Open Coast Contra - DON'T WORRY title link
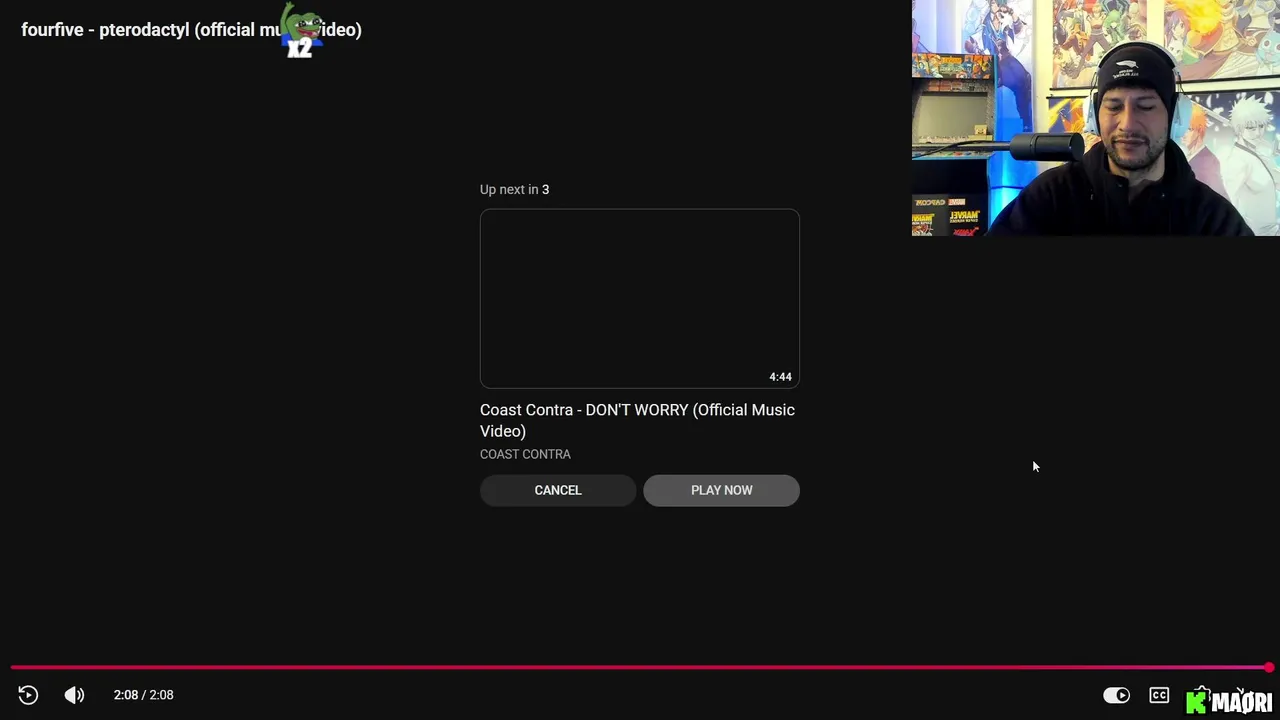The width and height of the screenshot is (1280, 720). 637,420
